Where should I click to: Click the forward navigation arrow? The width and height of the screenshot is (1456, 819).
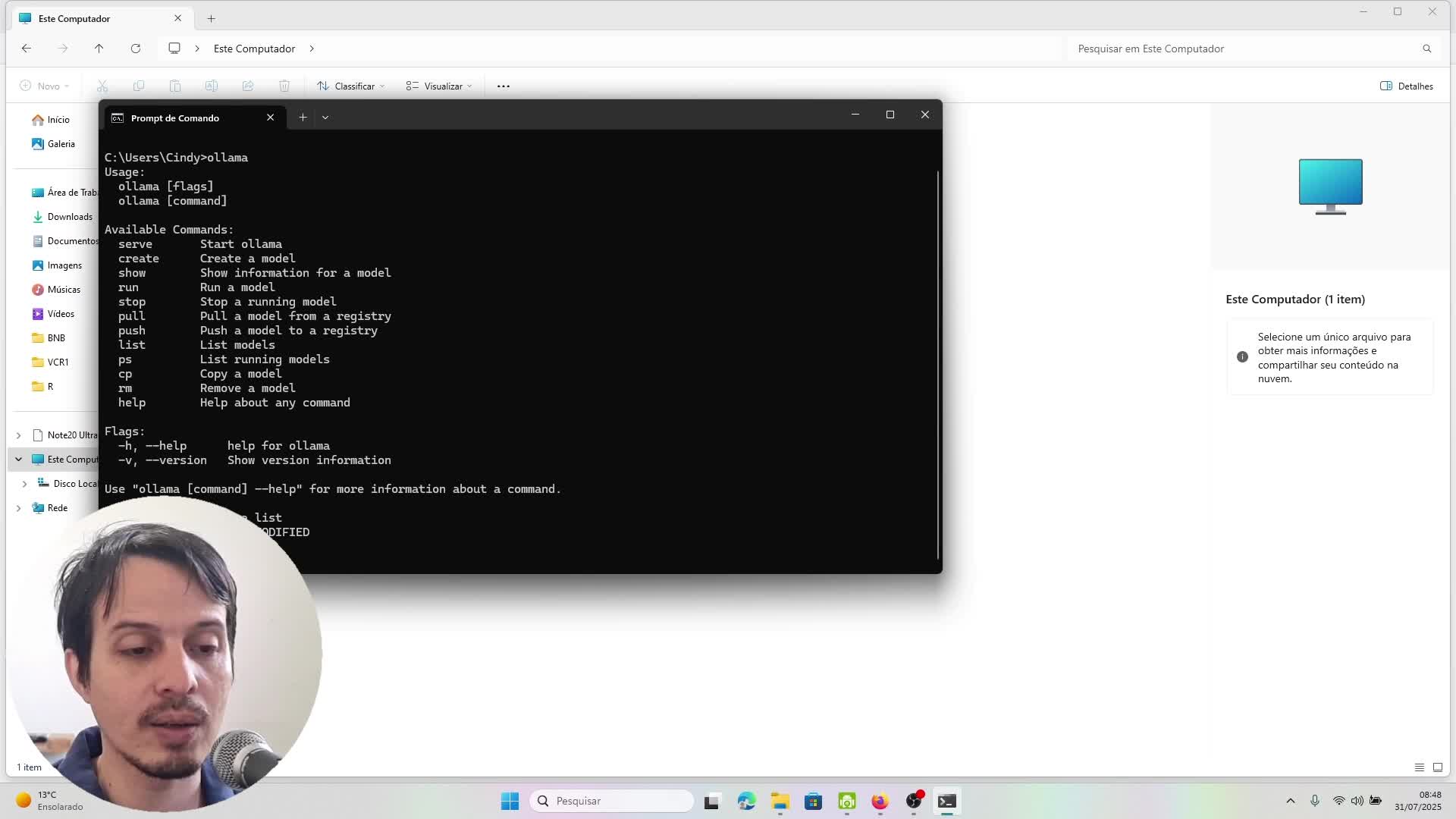pos(63,49)
